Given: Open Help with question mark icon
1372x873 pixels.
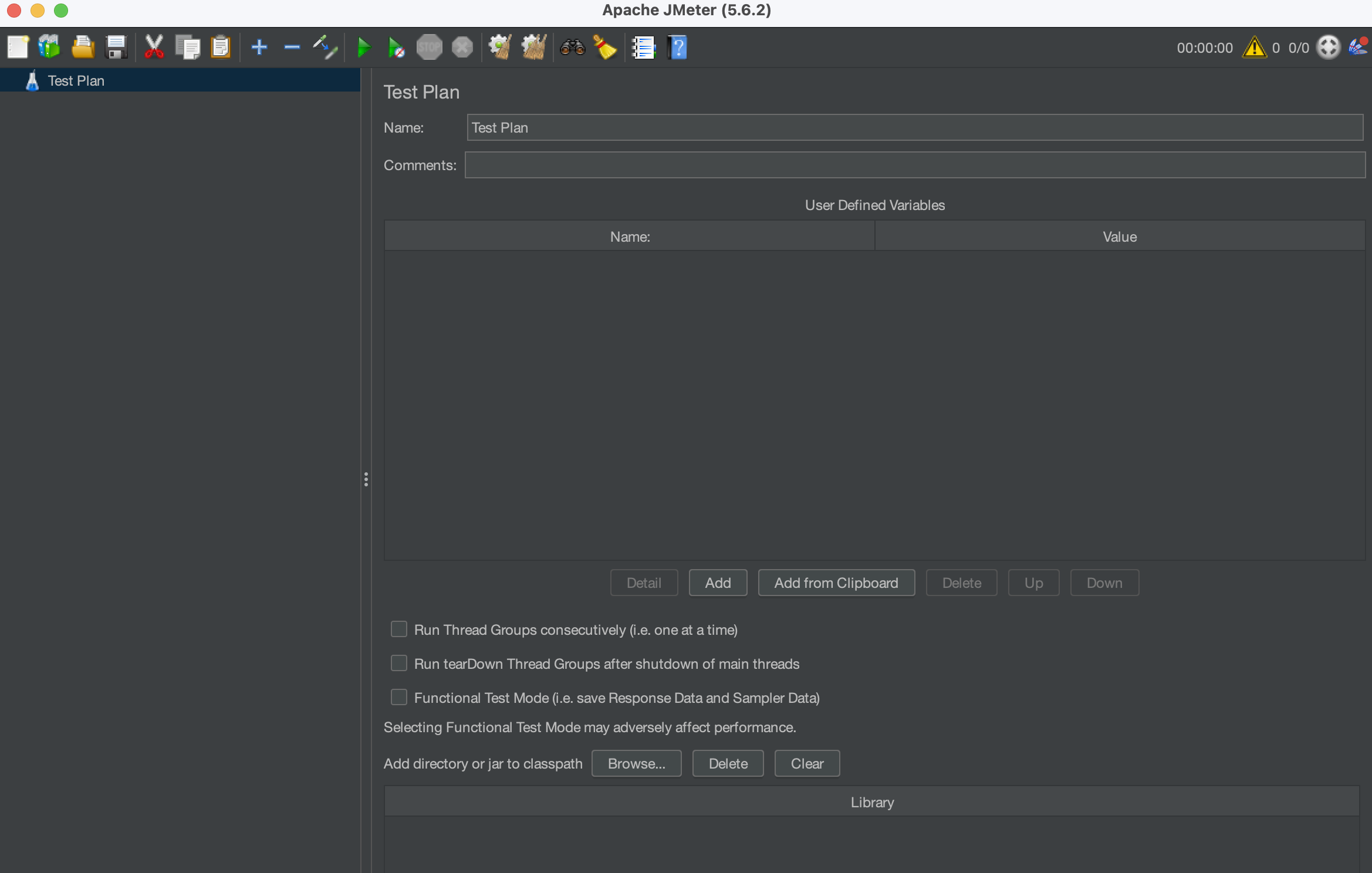Looking at the screenshot, I should click(x=677, y=48).
